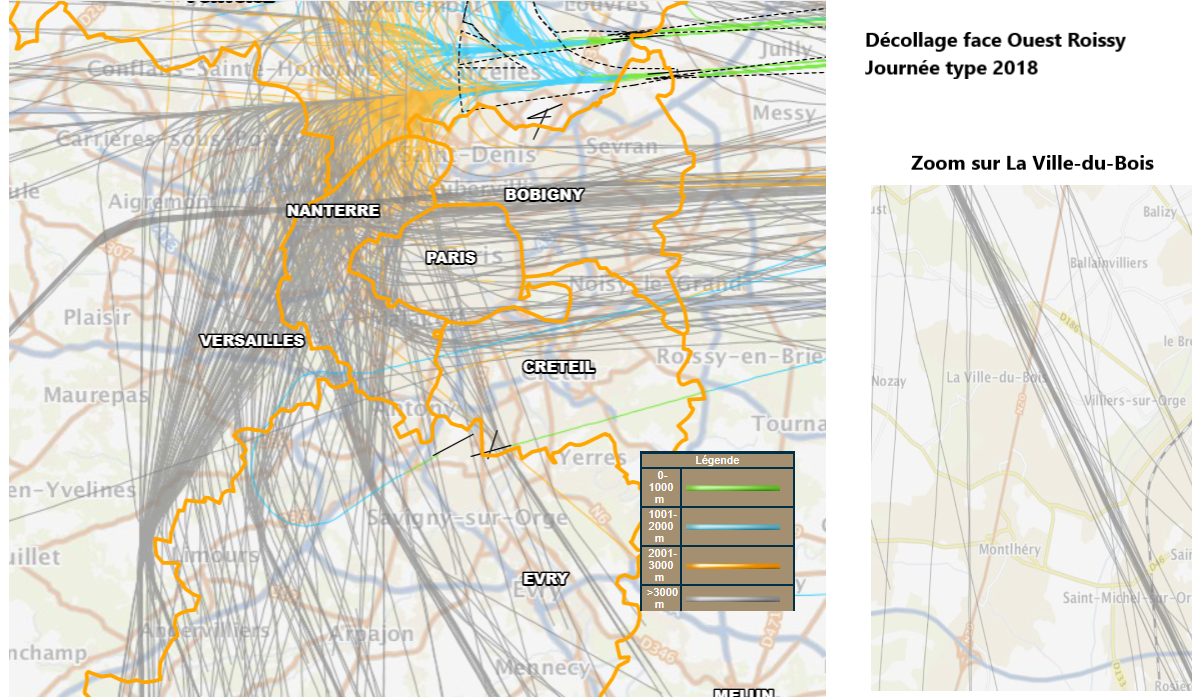Click the Roissy-en-Brie town label

point(740,357)
